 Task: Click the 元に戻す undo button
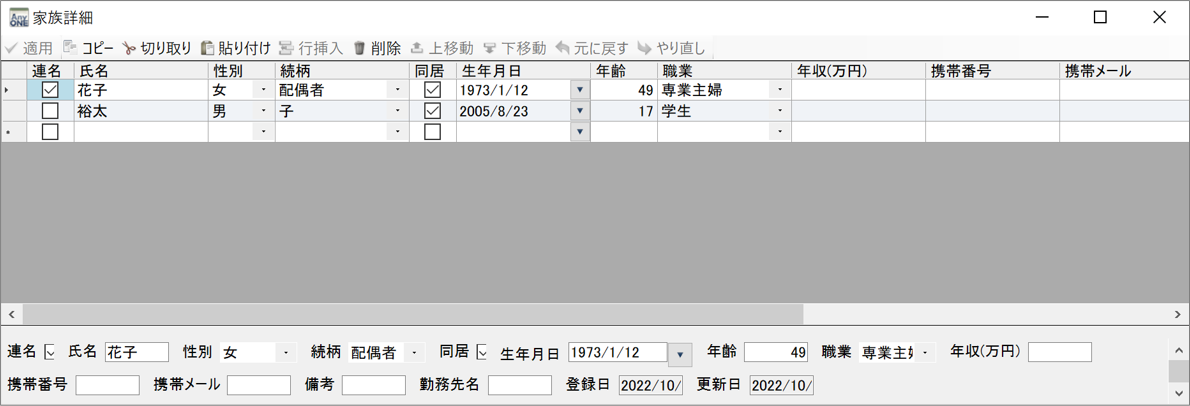click(592, 49)
